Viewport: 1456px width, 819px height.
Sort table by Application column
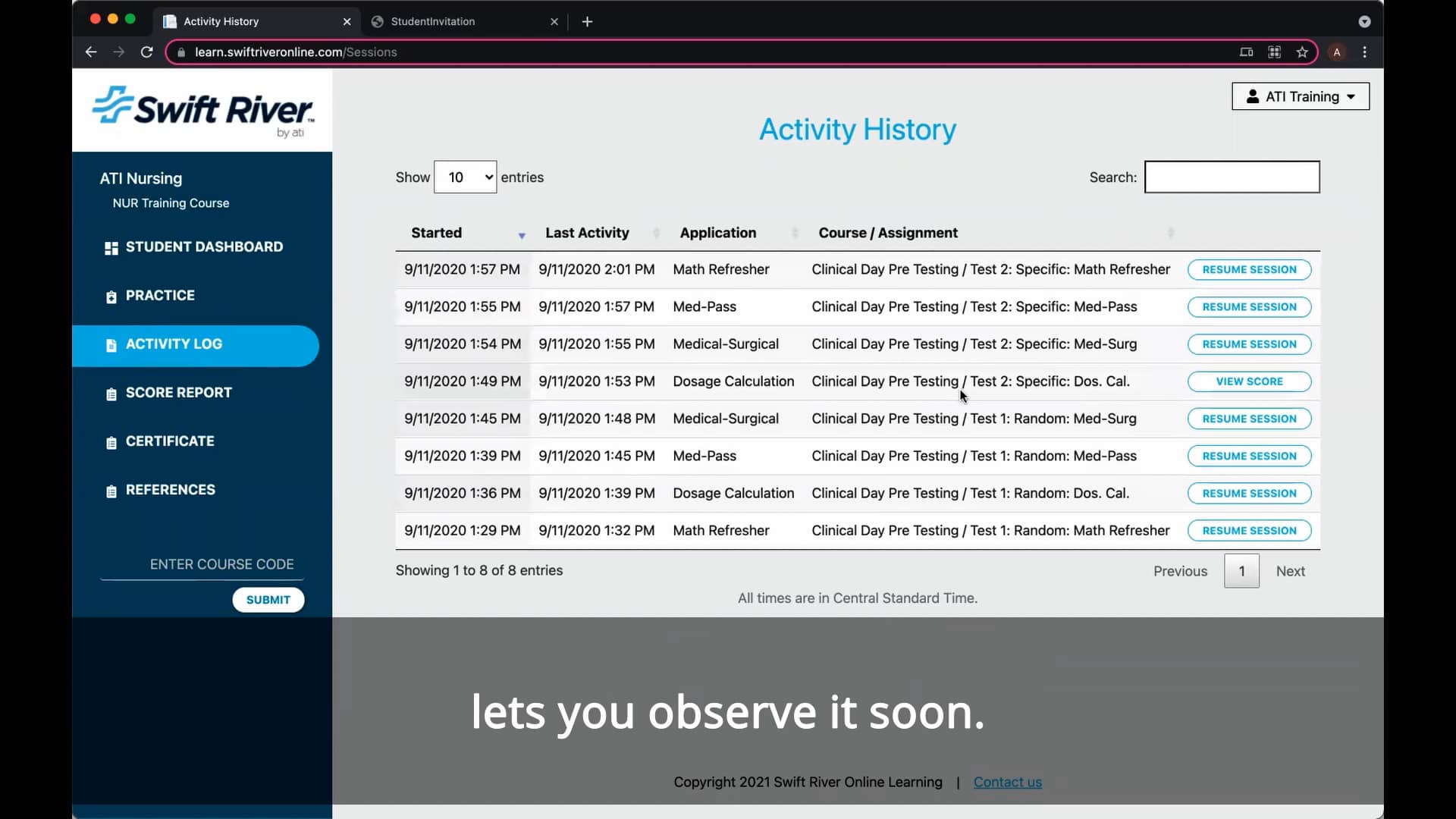[x=793, y=233]
